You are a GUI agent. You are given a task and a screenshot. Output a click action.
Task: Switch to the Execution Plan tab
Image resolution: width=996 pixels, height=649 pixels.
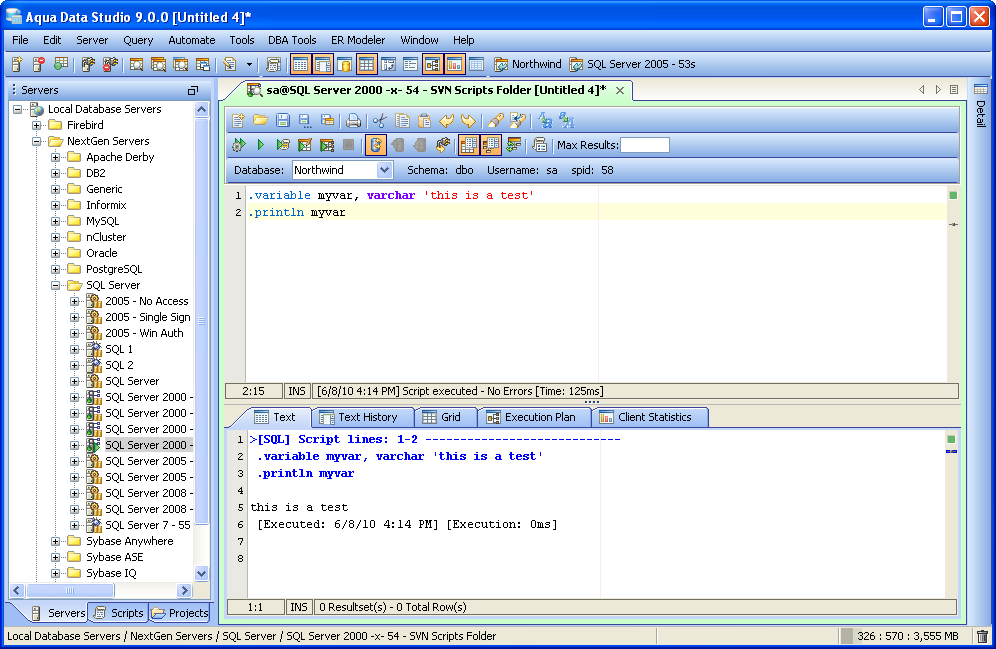(531, 417)
